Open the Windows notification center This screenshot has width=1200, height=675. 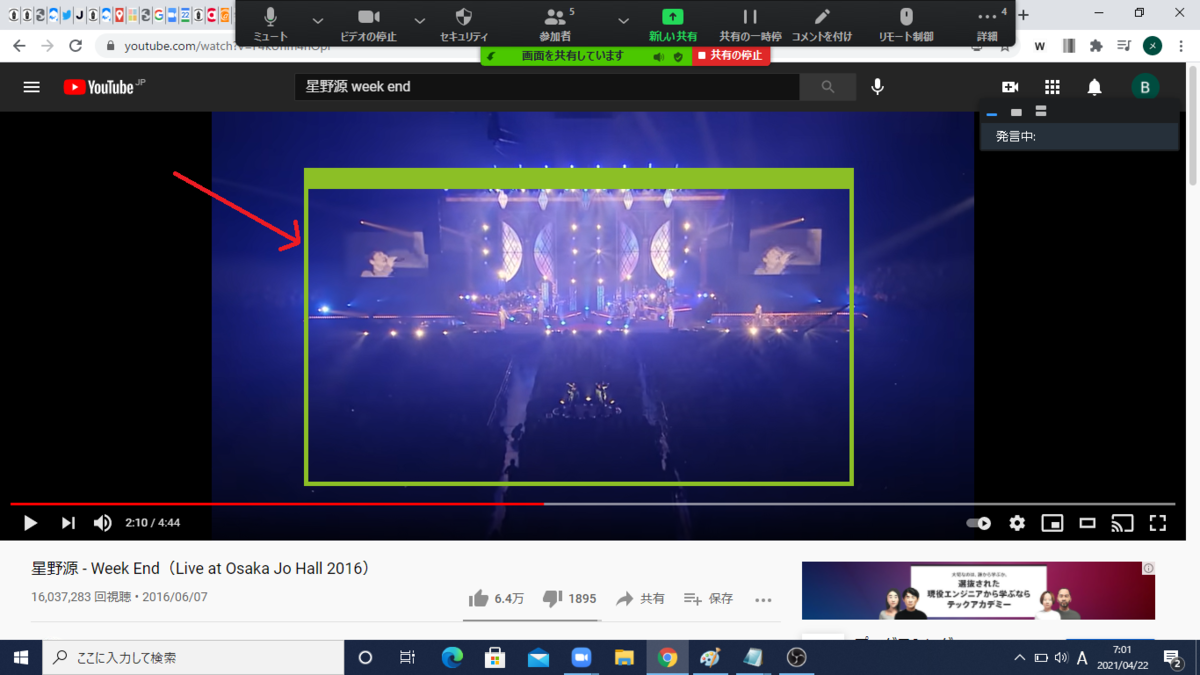pos(1173,657)
